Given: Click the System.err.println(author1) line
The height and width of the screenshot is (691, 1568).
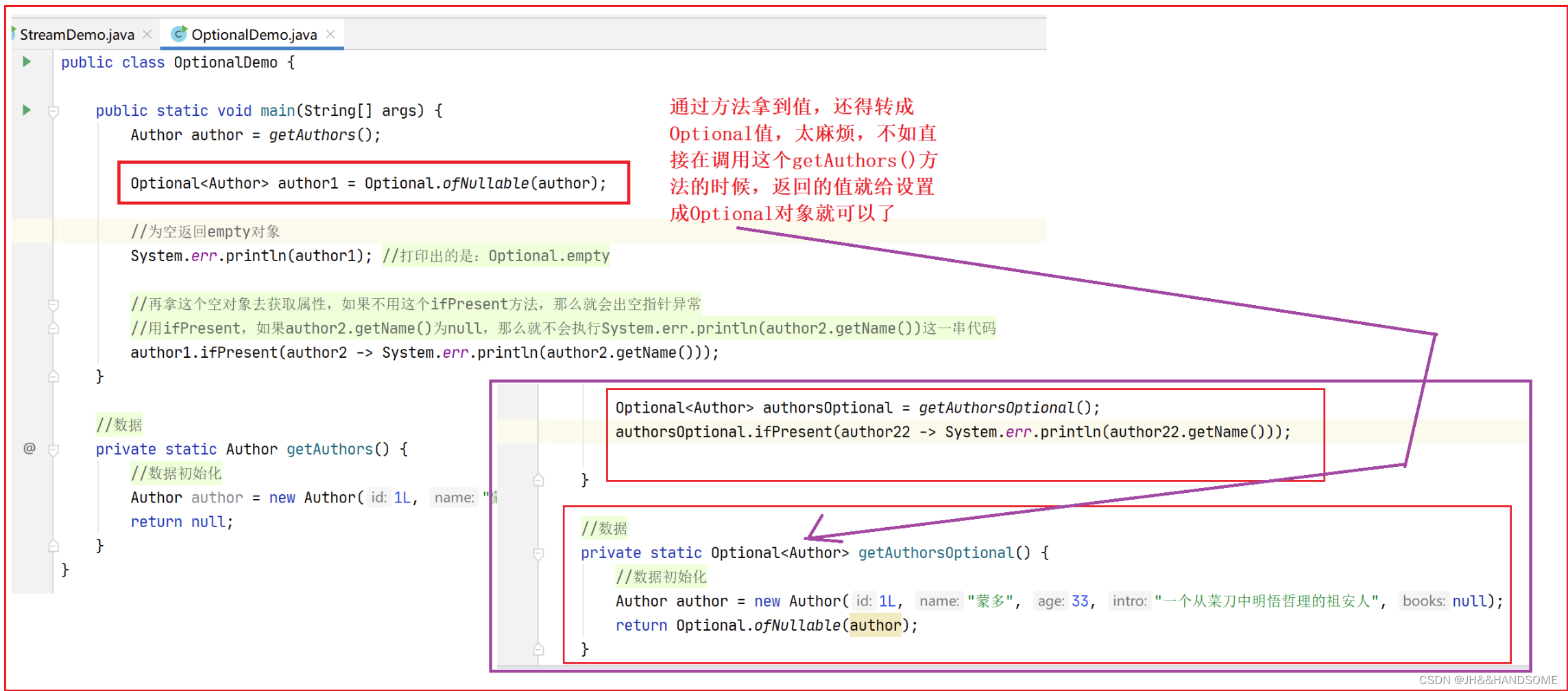Looking at the screenshot, I should pos(251,256).
